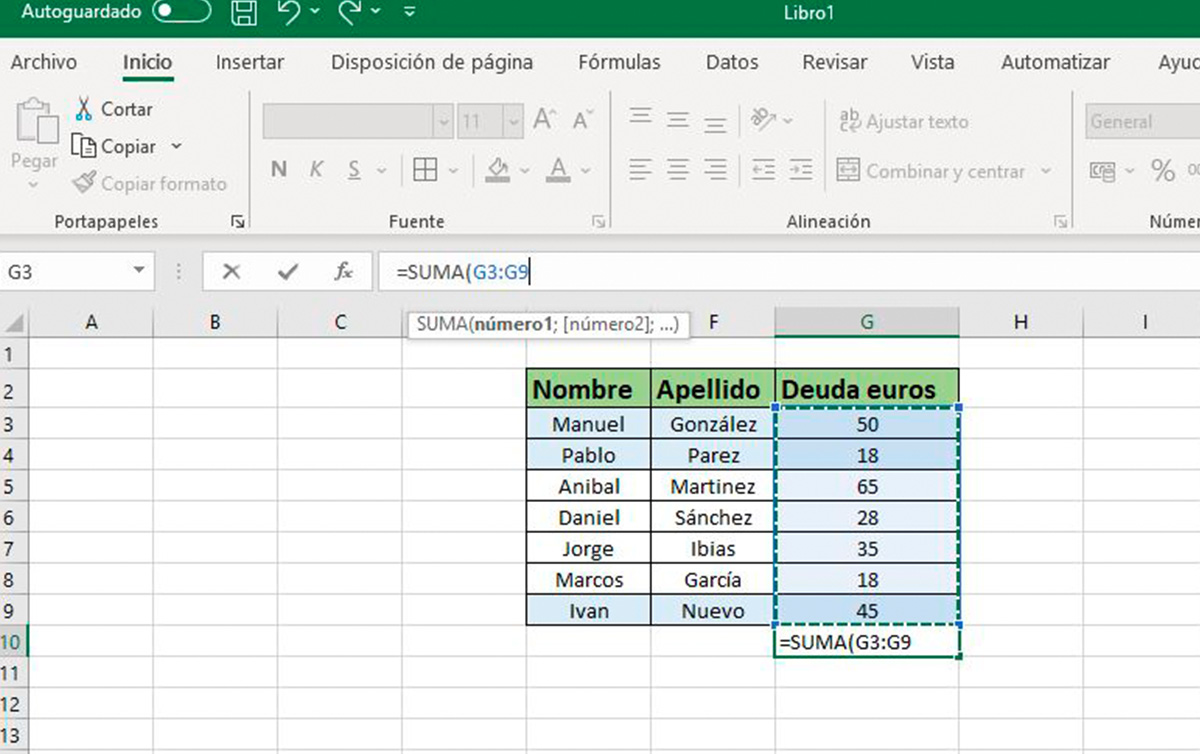Toggle Cursiva (K) italic formatting
This screenshot has width=1200, height=754.
[316, 170]
